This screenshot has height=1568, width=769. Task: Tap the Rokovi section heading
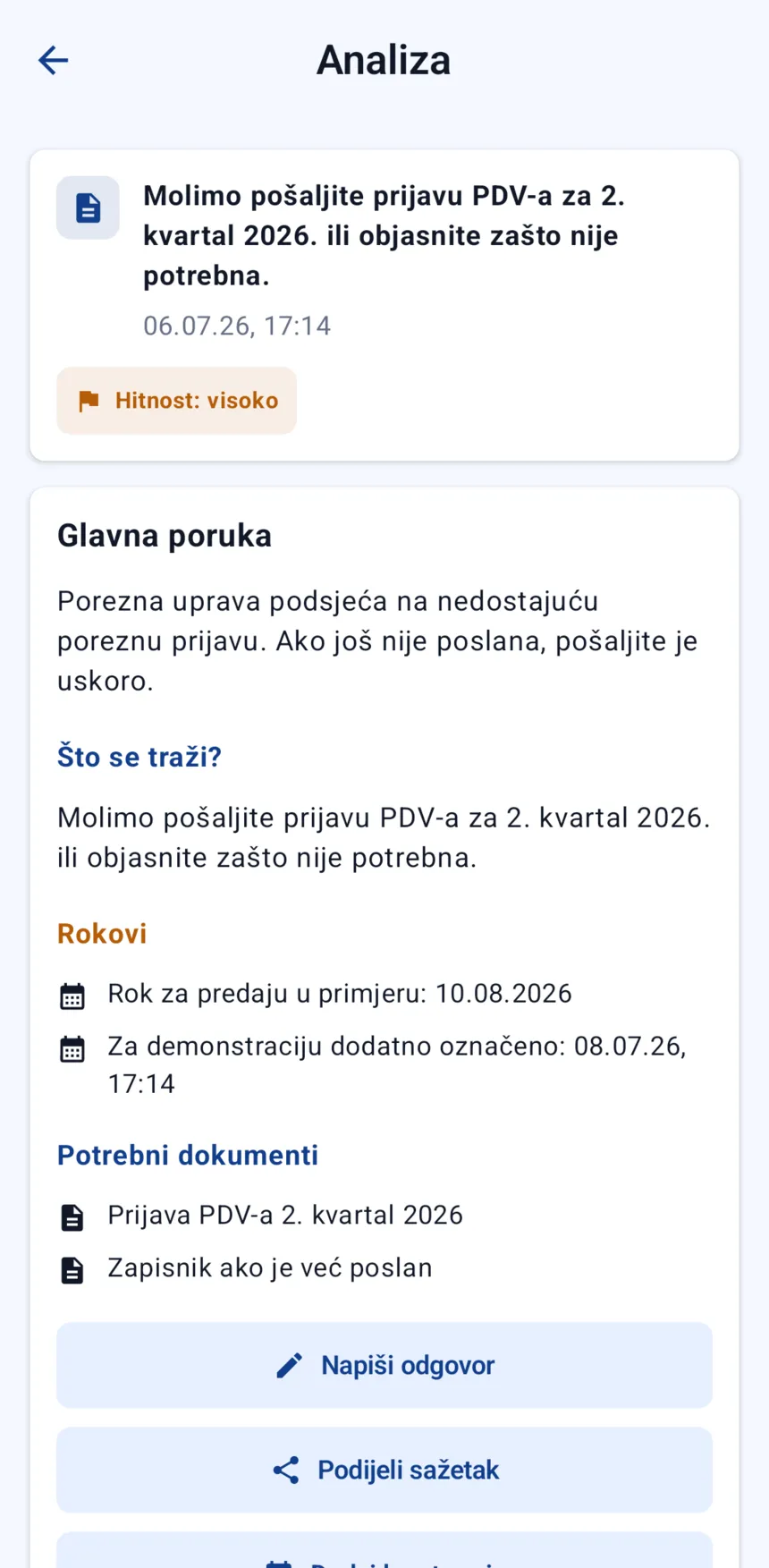(102, 934)
